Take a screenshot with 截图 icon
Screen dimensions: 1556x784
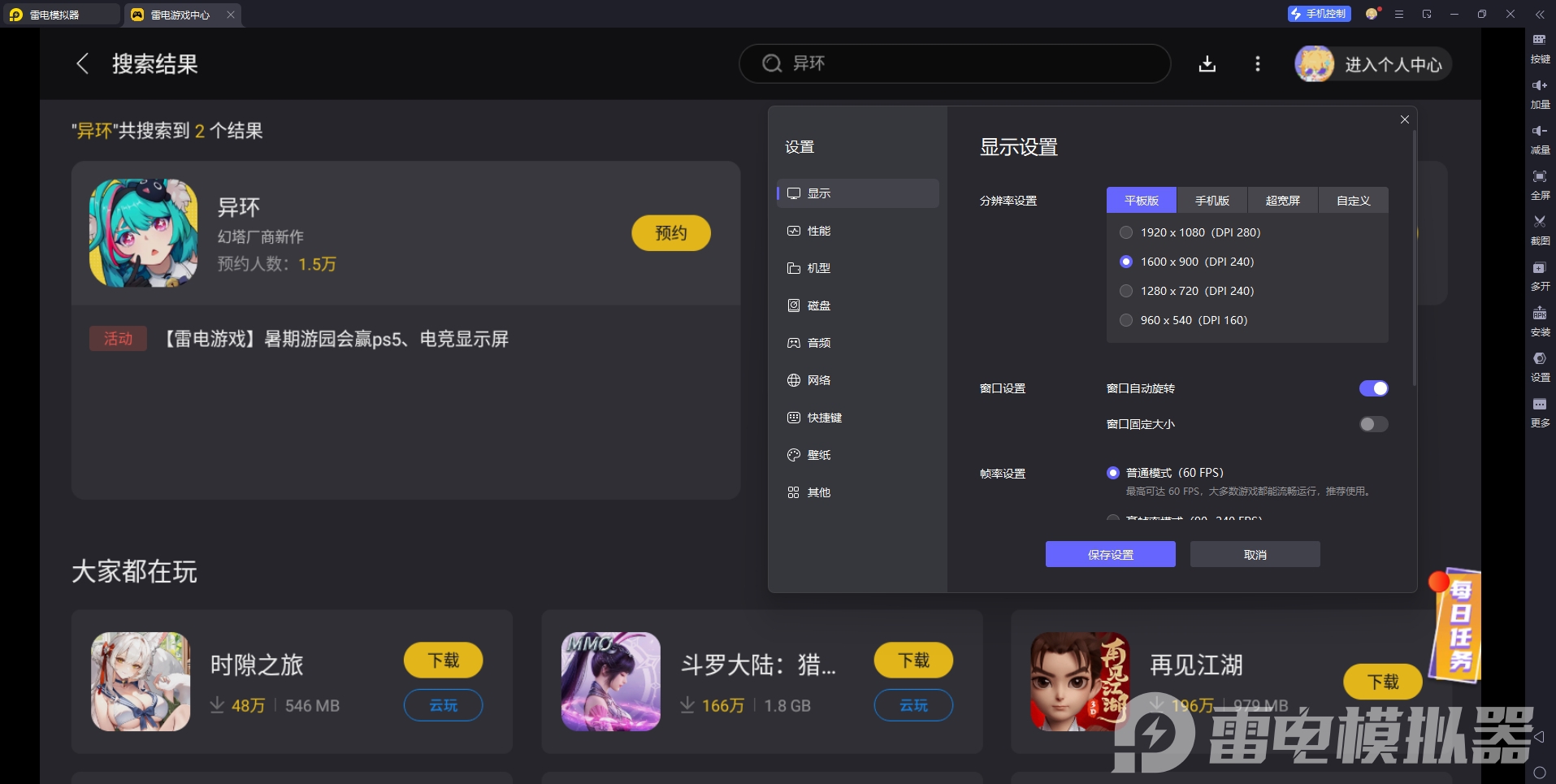tap(1540, 231)
